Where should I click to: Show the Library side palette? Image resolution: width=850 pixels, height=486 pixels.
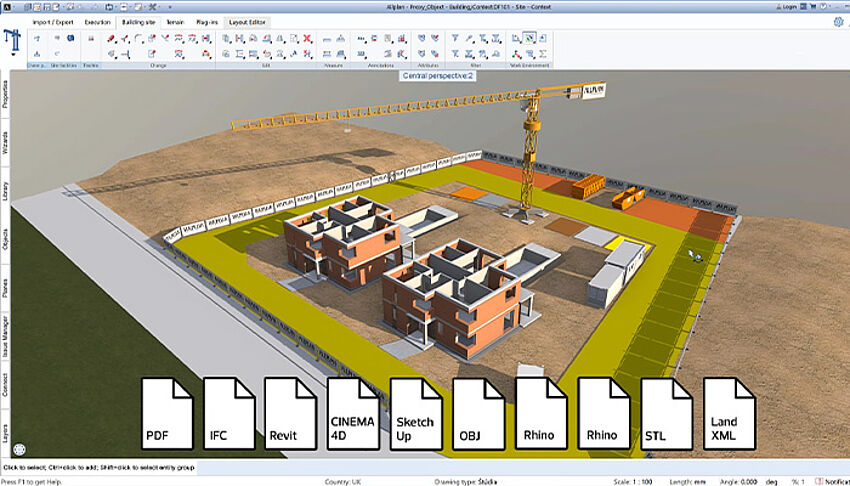[x=5, y=190]
